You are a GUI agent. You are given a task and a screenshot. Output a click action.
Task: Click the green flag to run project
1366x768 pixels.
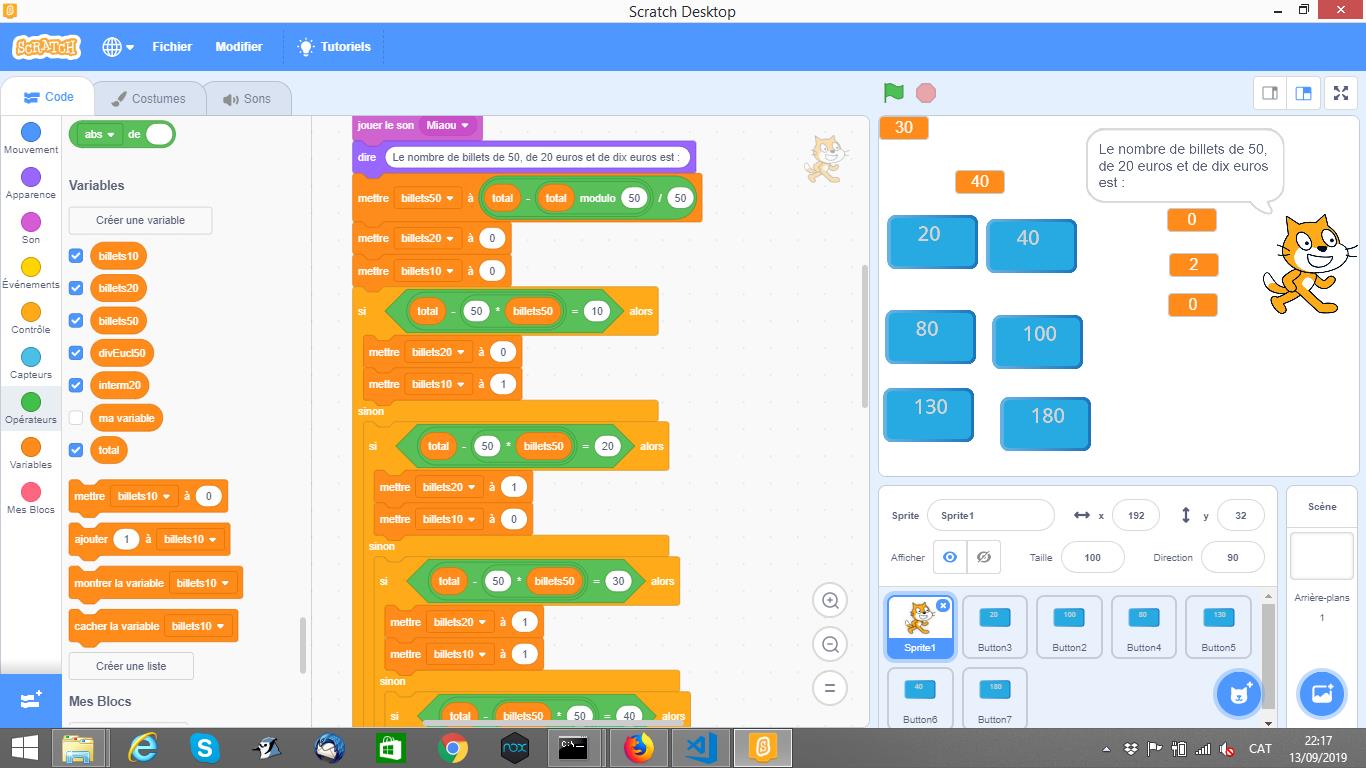coord(893,92)
